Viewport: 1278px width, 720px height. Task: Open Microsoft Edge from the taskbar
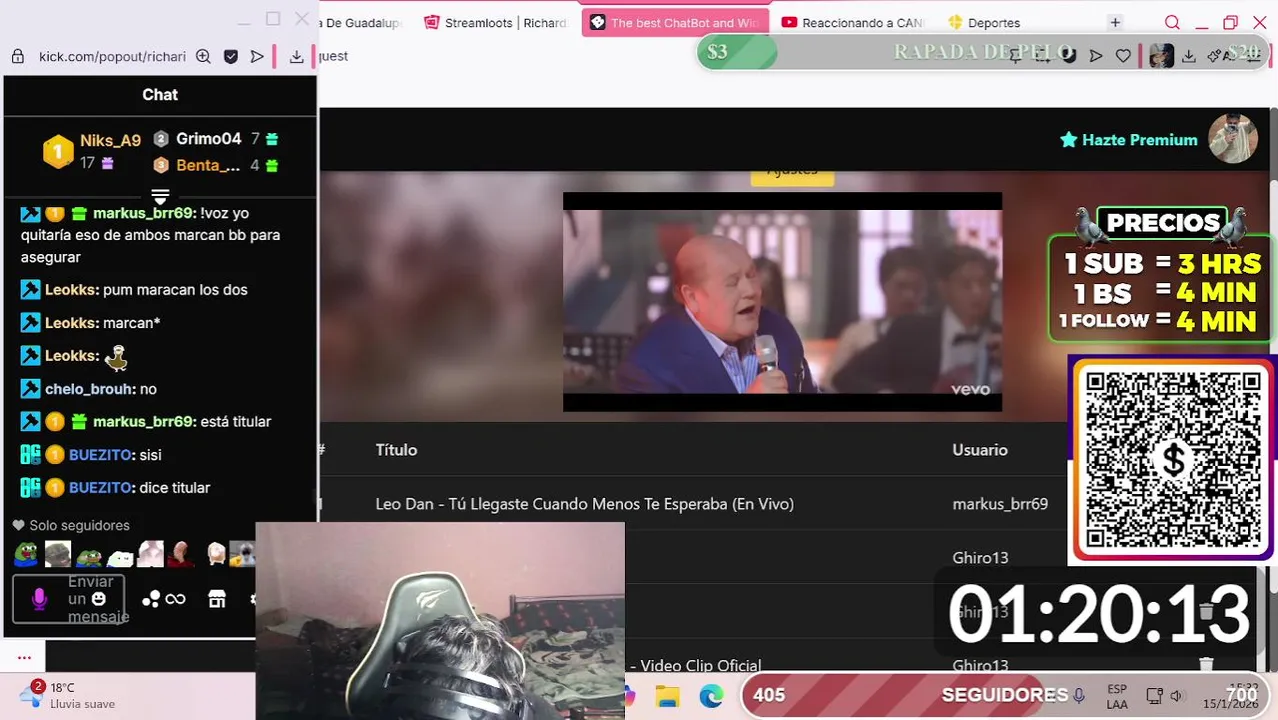click(x=711, y=696)
